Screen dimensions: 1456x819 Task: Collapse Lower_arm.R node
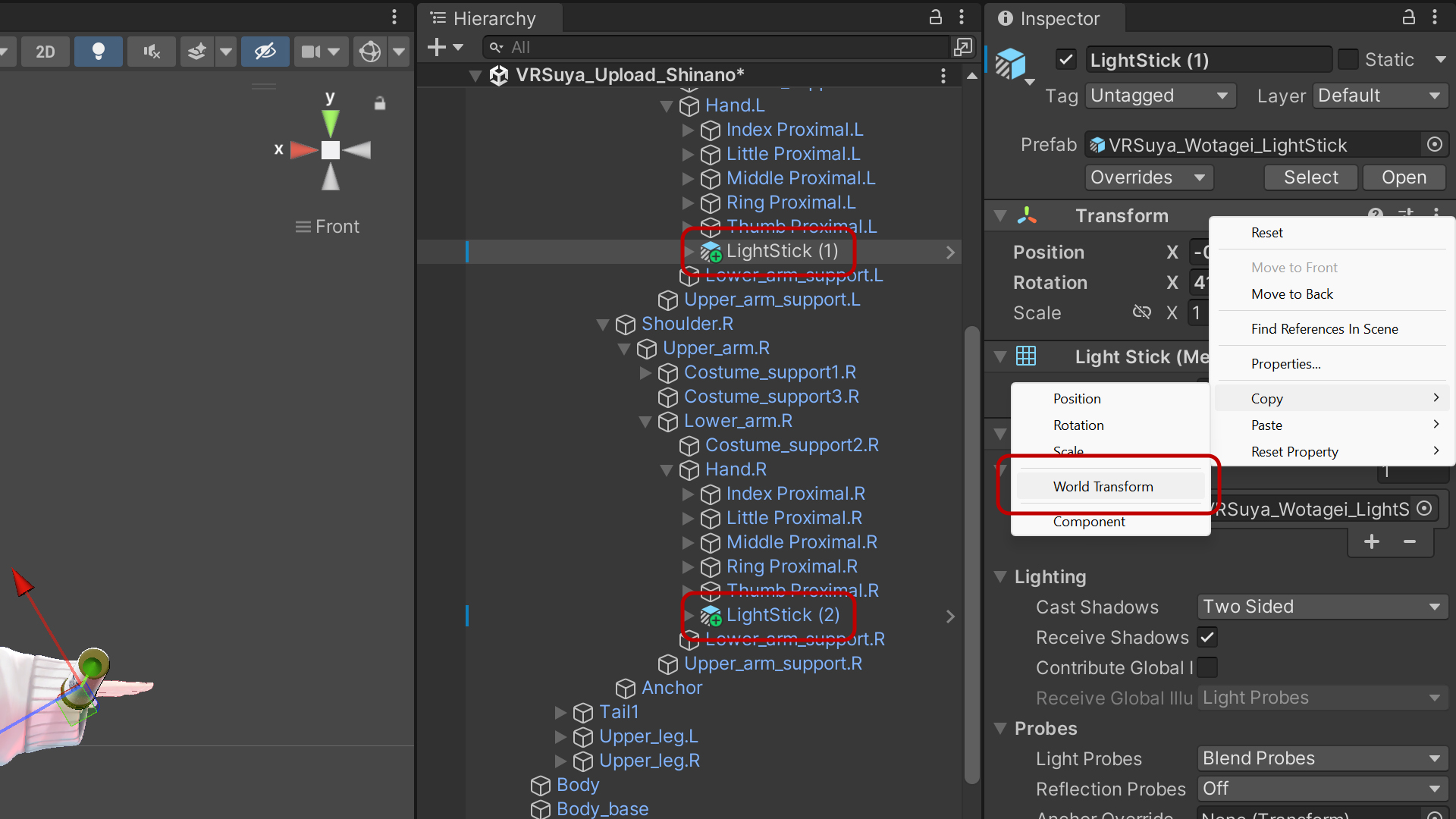[x=645, y=422]
